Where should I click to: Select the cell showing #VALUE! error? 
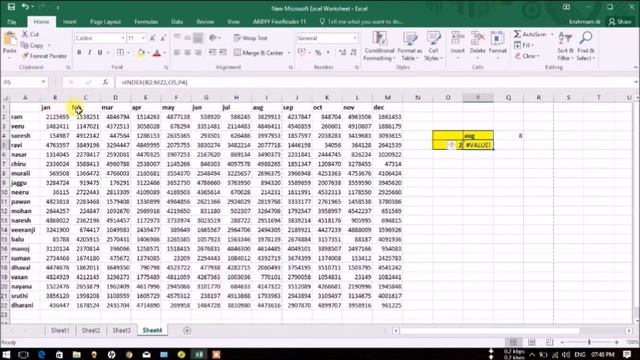click(x=478, y=145)
